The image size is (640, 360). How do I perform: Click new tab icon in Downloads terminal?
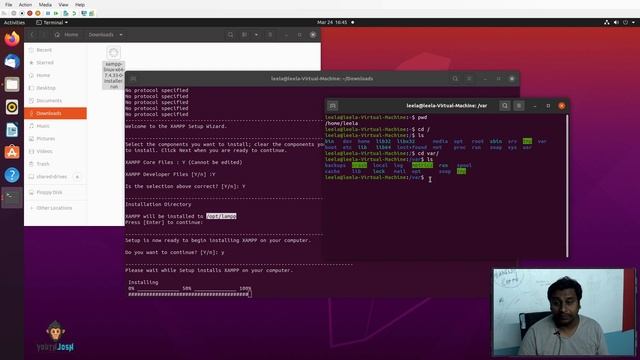pyautogui.click(x=133, y=79)
